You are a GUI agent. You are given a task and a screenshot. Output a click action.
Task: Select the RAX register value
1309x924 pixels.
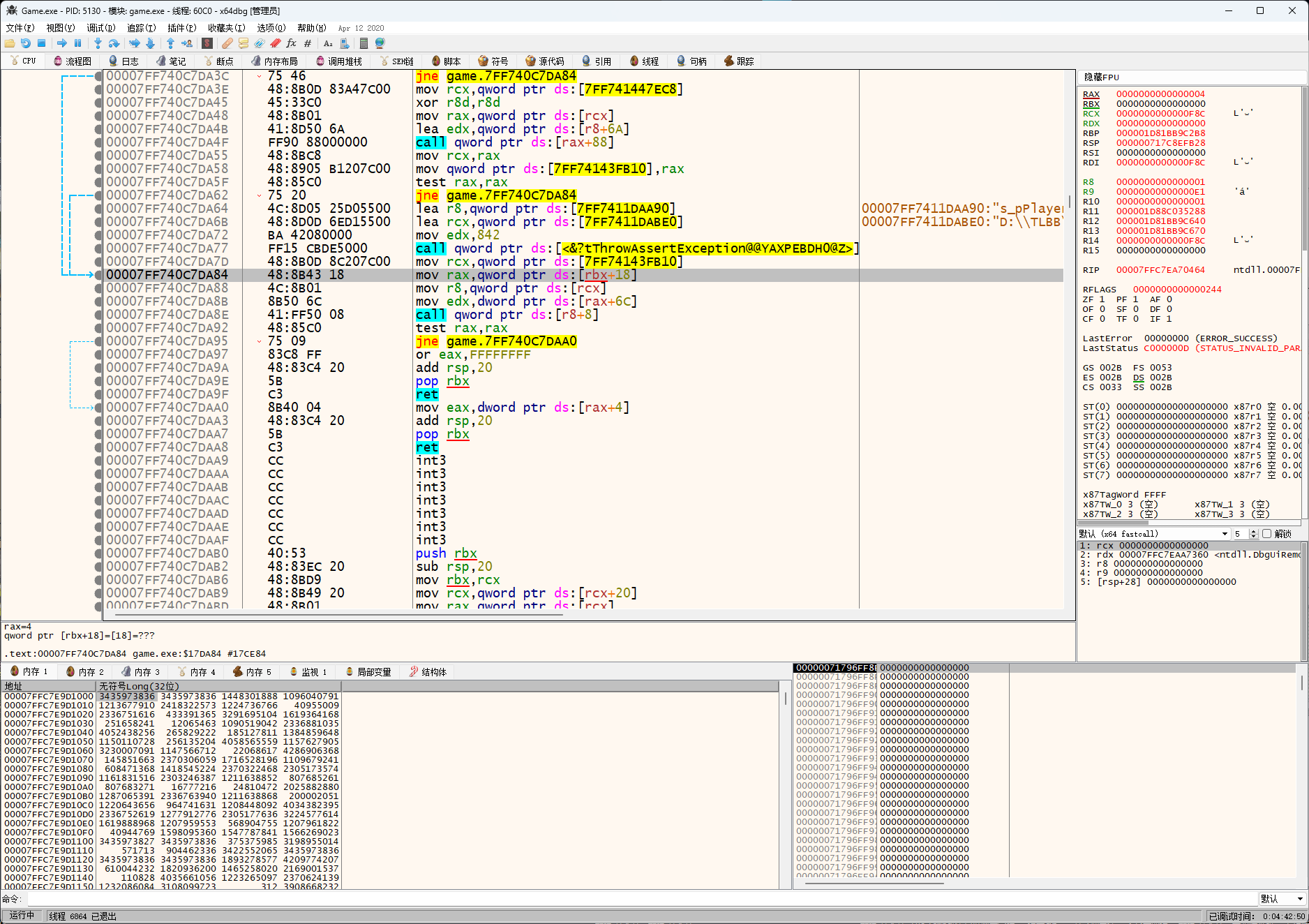click(x=1160, y=94)
